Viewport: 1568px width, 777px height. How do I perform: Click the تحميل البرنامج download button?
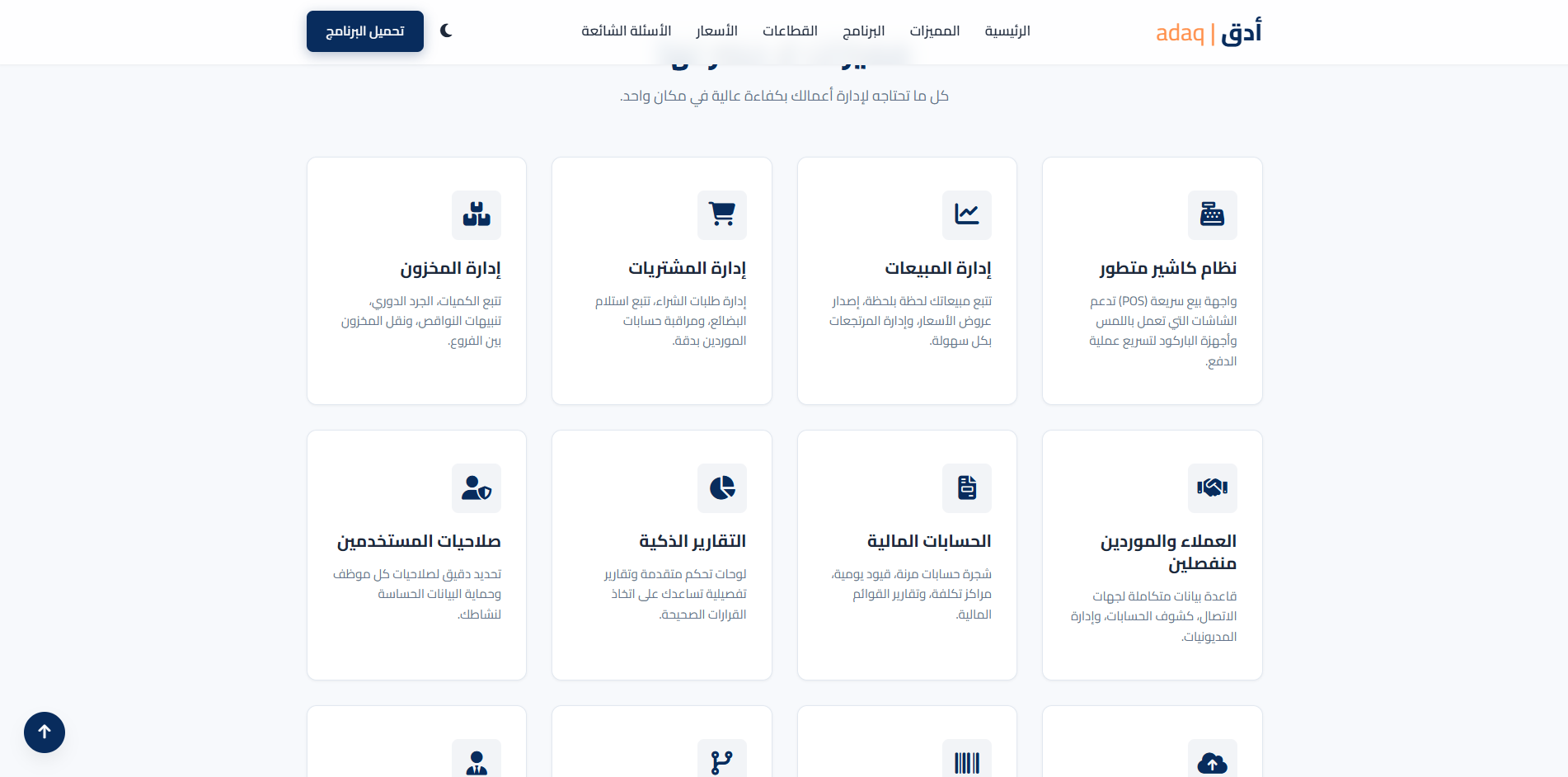click(365, 31)
